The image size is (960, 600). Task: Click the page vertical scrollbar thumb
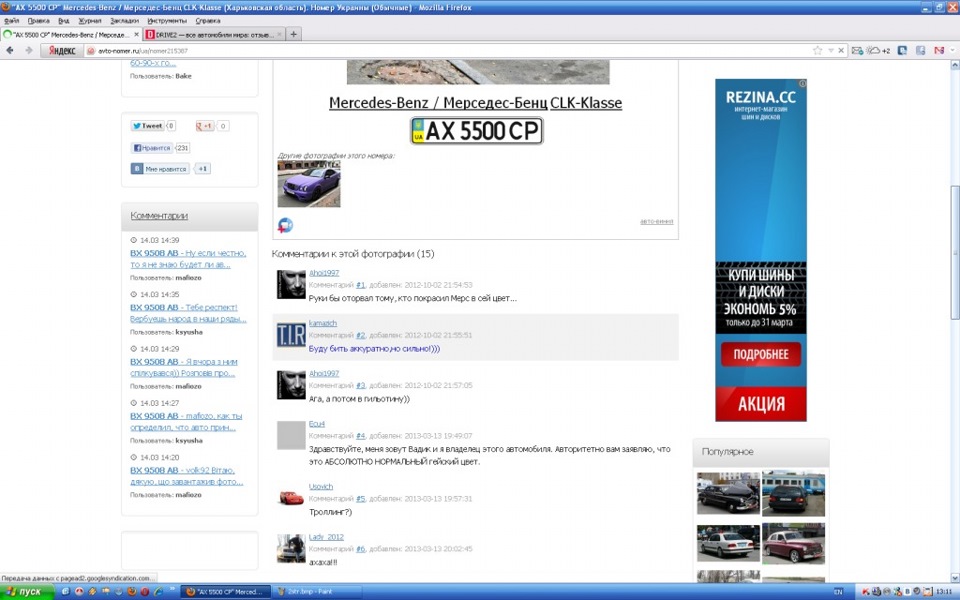pos(954,252)
